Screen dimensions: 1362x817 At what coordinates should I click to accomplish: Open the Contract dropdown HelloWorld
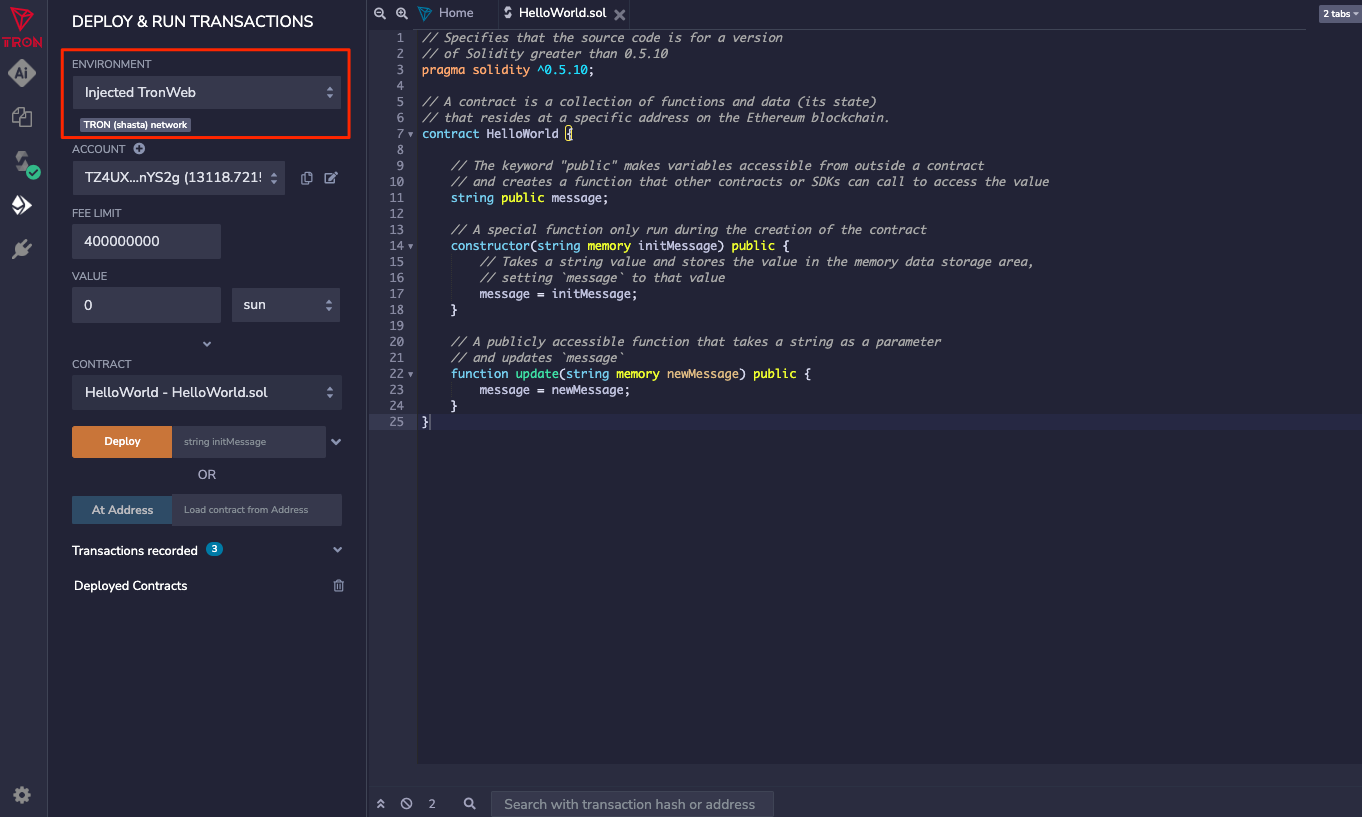point(207,393)
